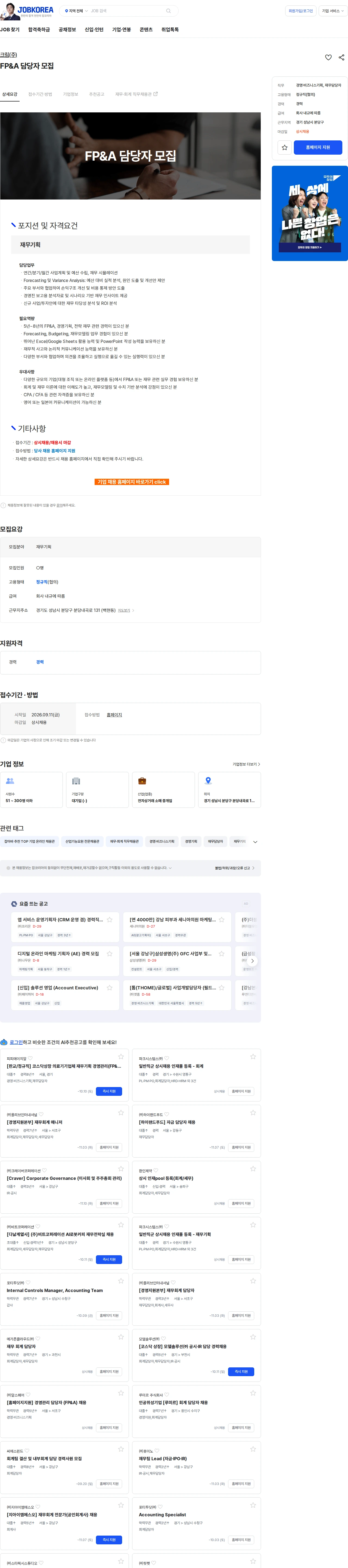Star the Internal Controls Manager posting
Viewport: 348px width, 1568px height.
point(121,1281)
